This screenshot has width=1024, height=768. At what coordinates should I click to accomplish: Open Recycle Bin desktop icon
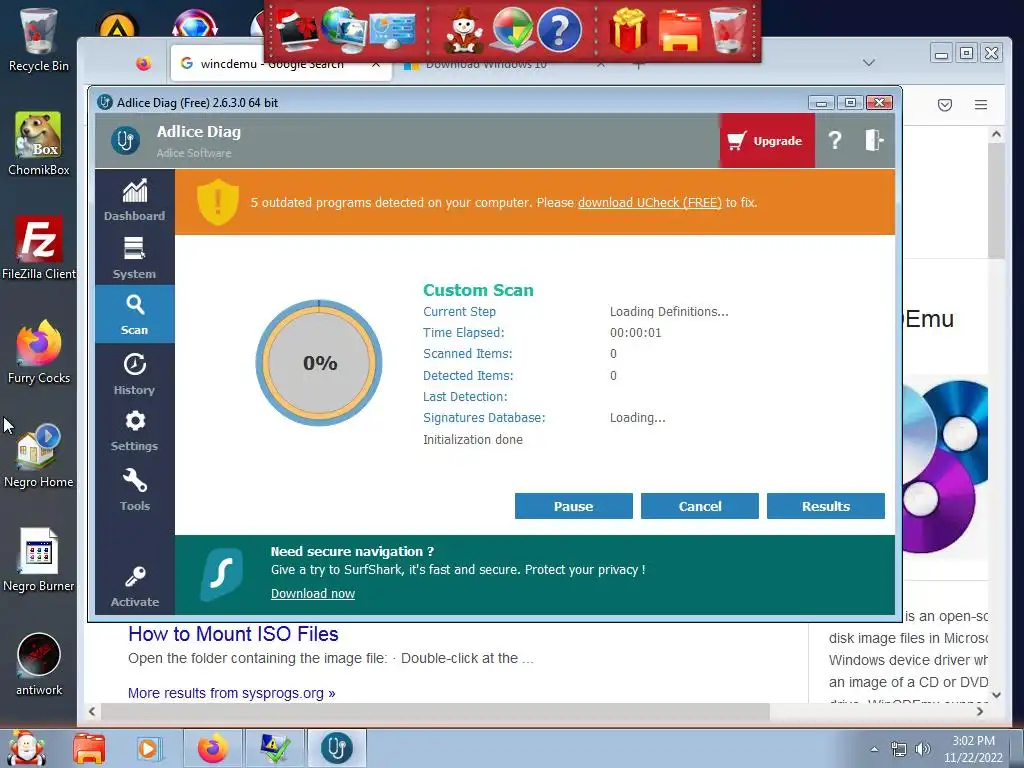tap(39, 39)
